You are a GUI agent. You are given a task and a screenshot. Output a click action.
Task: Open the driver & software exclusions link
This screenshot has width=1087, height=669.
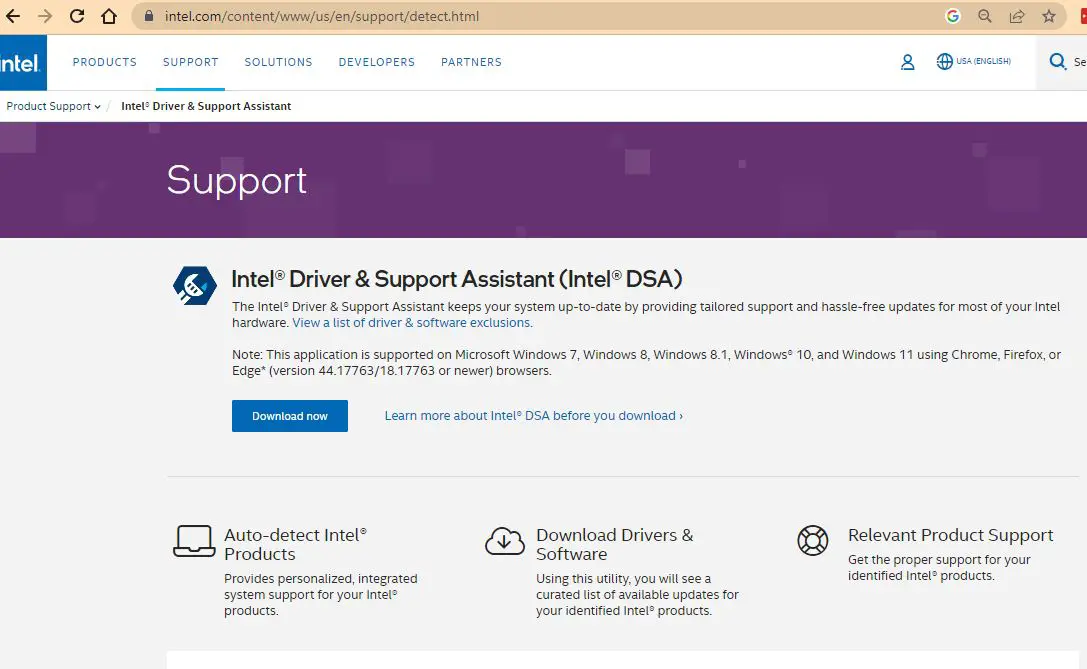412,323
